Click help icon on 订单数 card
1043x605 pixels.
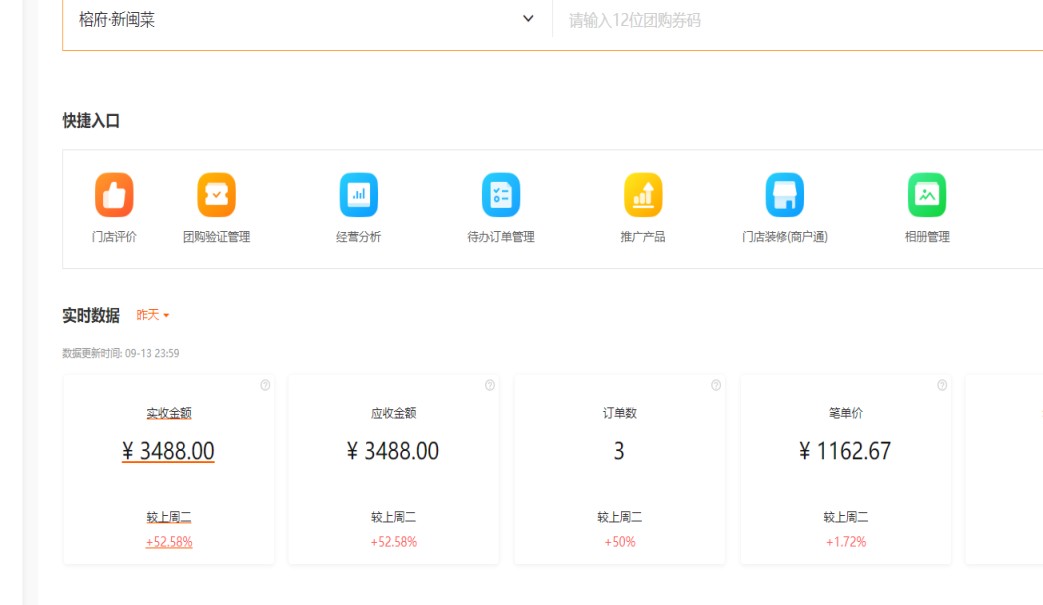[716, 385]
